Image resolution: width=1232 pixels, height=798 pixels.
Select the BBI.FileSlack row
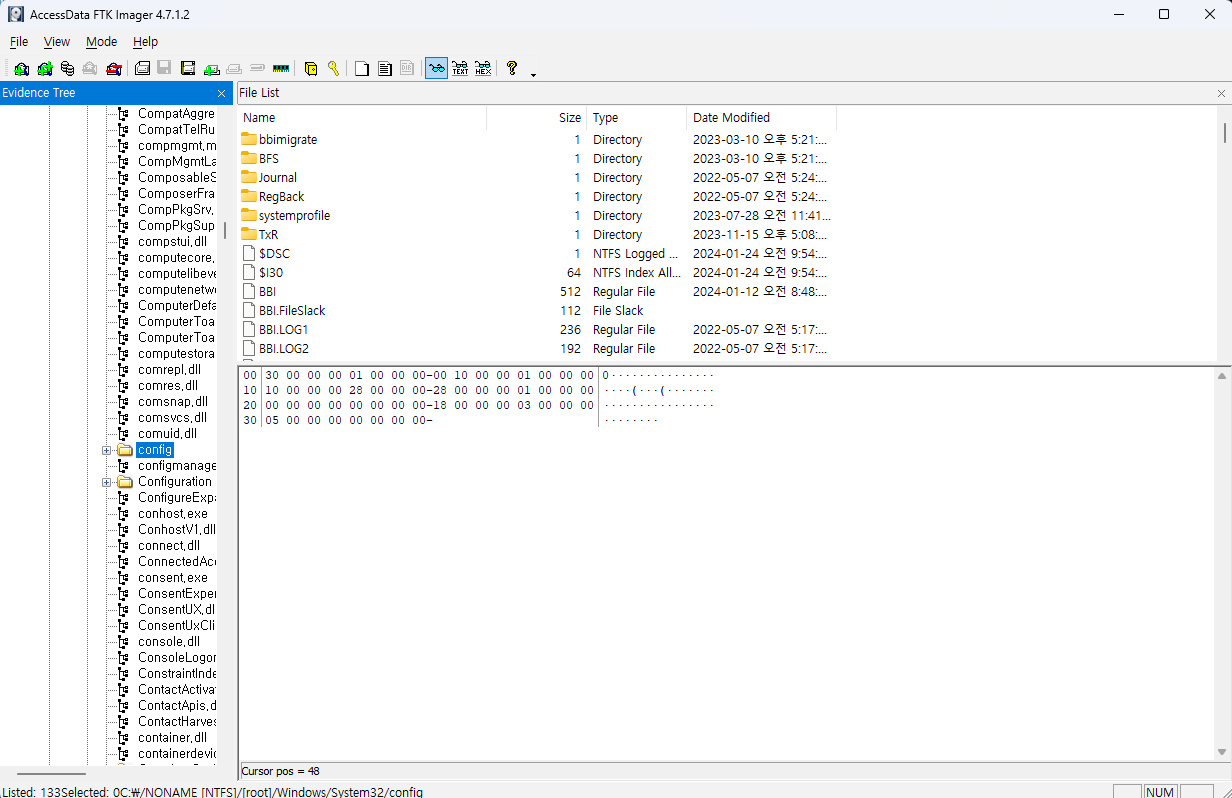(x=536, y=311)
